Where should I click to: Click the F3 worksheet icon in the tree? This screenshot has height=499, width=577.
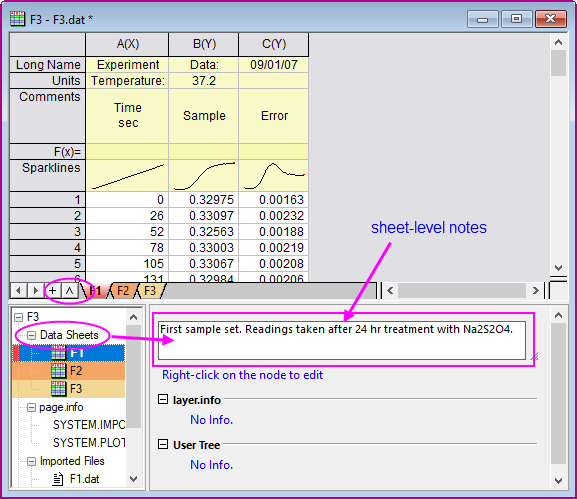pos(59,389)
